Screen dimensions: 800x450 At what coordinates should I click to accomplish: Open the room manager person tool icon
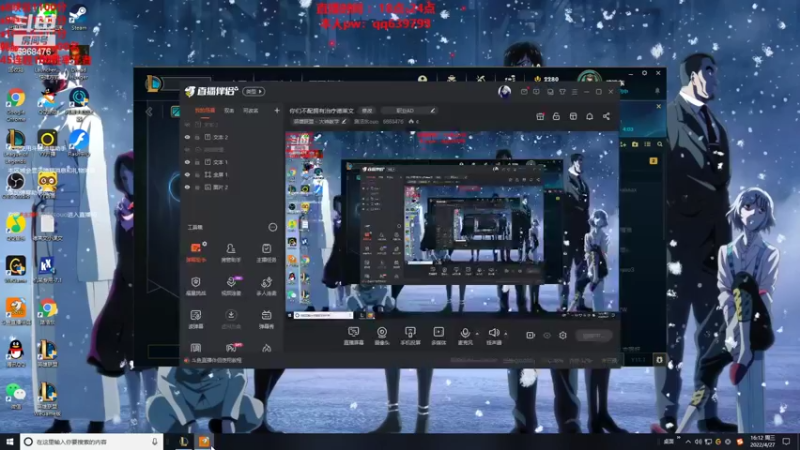[231, 248]
